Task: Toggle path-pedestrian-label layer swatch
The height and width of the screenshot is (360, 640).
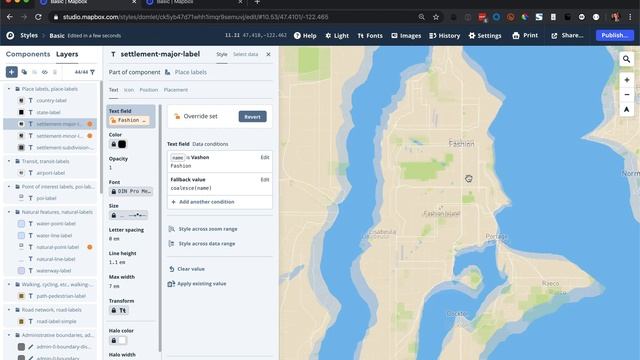Action: click(x=21, y=296)
